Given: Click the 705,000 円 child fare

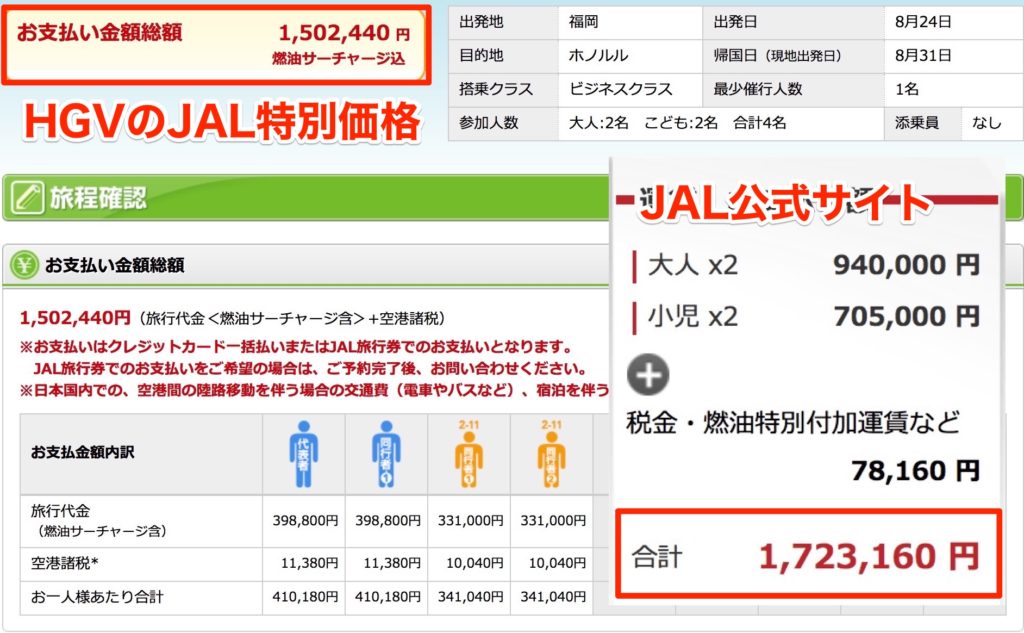Looking at the screenshot, I should 906,317.
